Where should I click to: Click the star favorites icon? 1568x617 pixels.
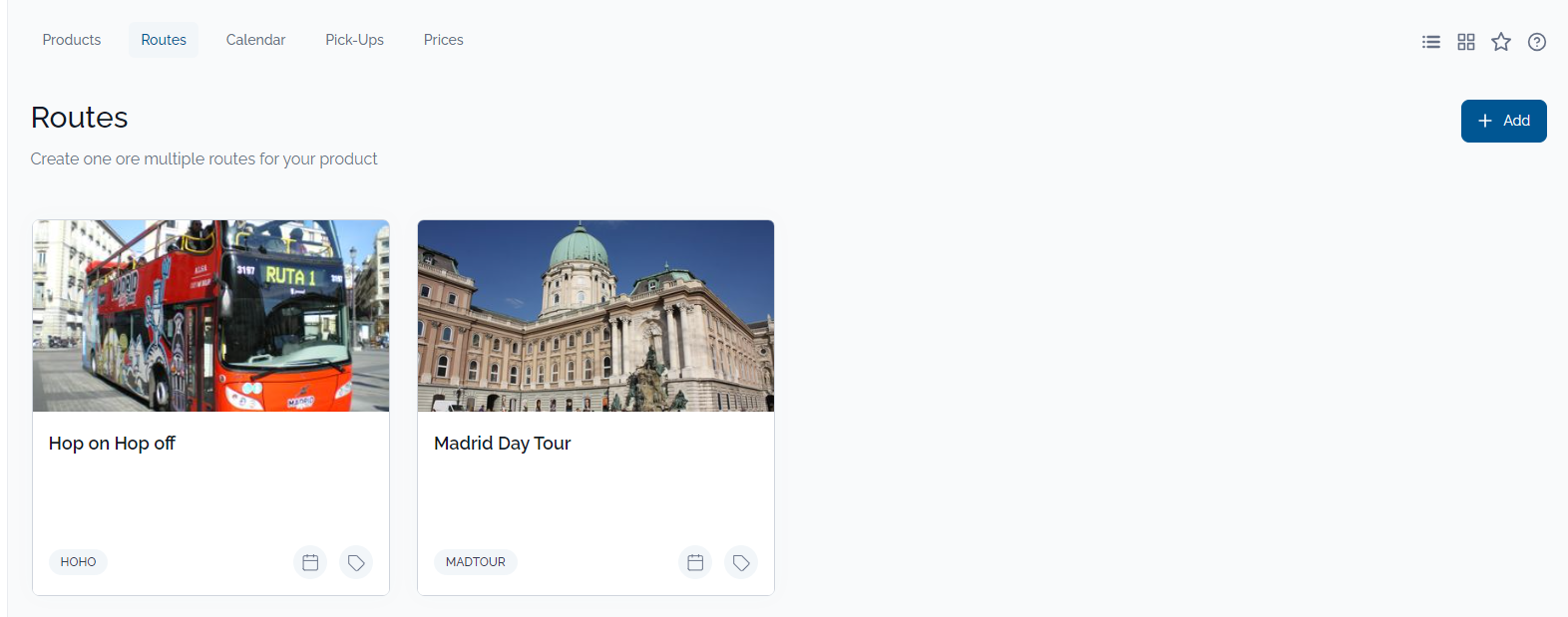[x=1501, y=42]
